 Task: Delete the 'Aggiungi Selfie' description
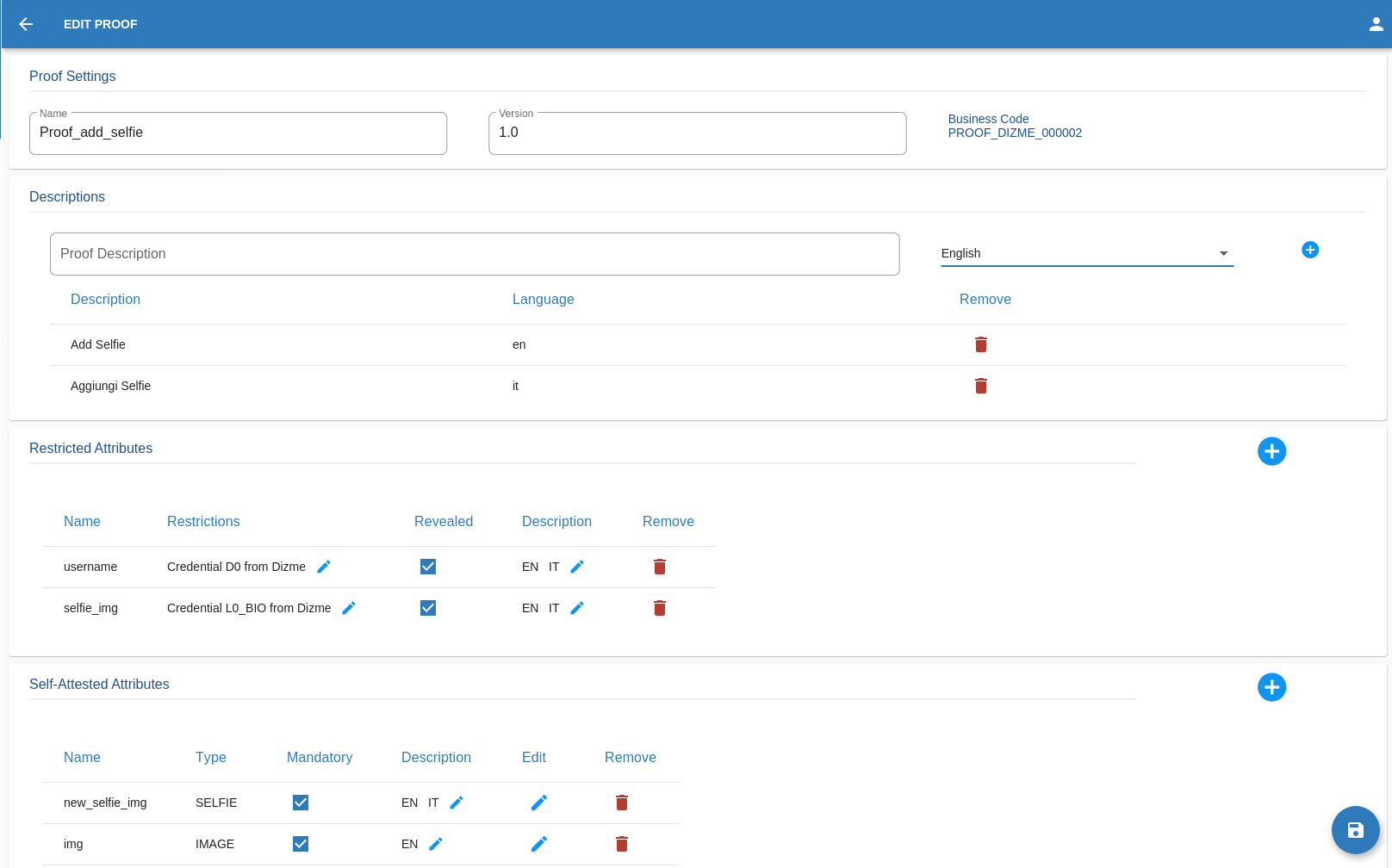[x=981, y=386]
